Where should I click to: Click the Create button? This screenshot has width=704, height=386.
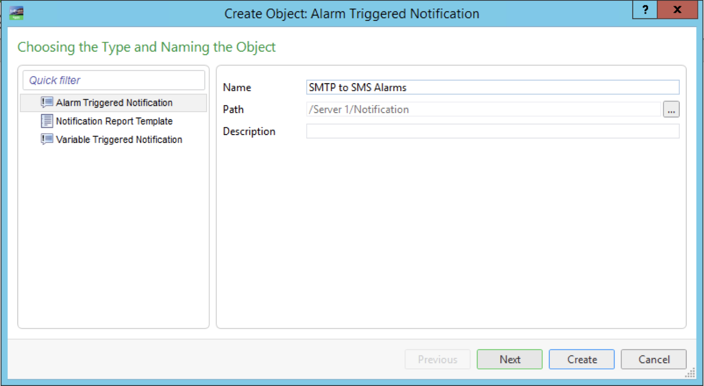tap(581, 360)
